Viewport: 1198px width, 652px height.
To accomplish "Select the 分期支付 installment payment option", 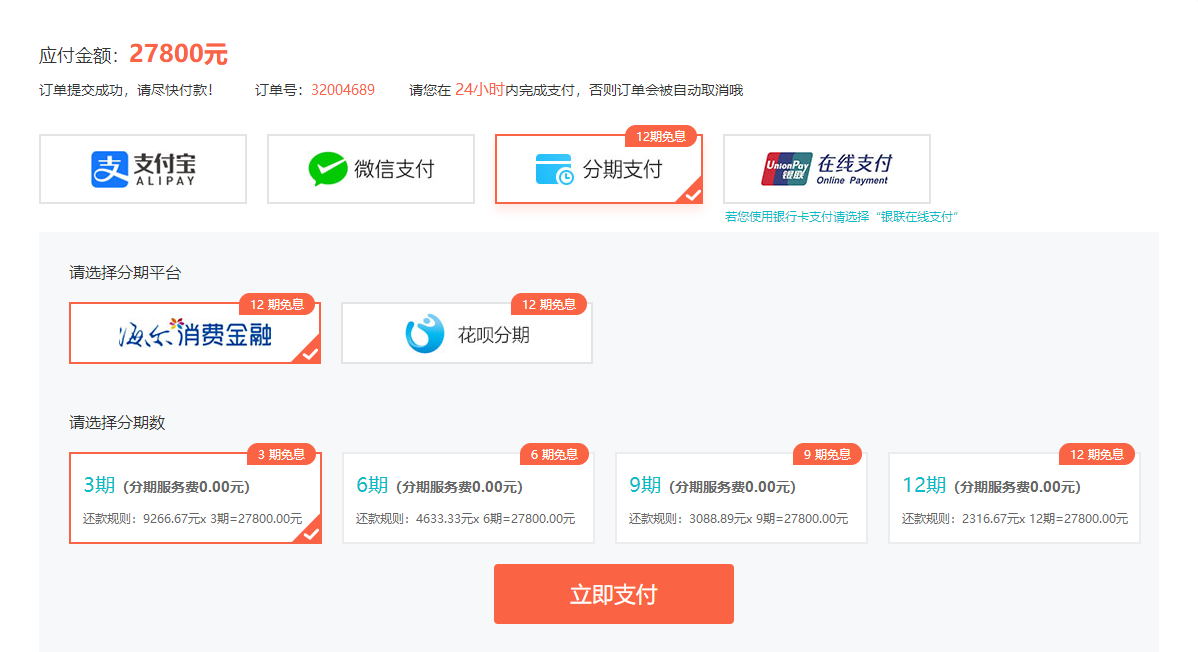I will (598, 170).
